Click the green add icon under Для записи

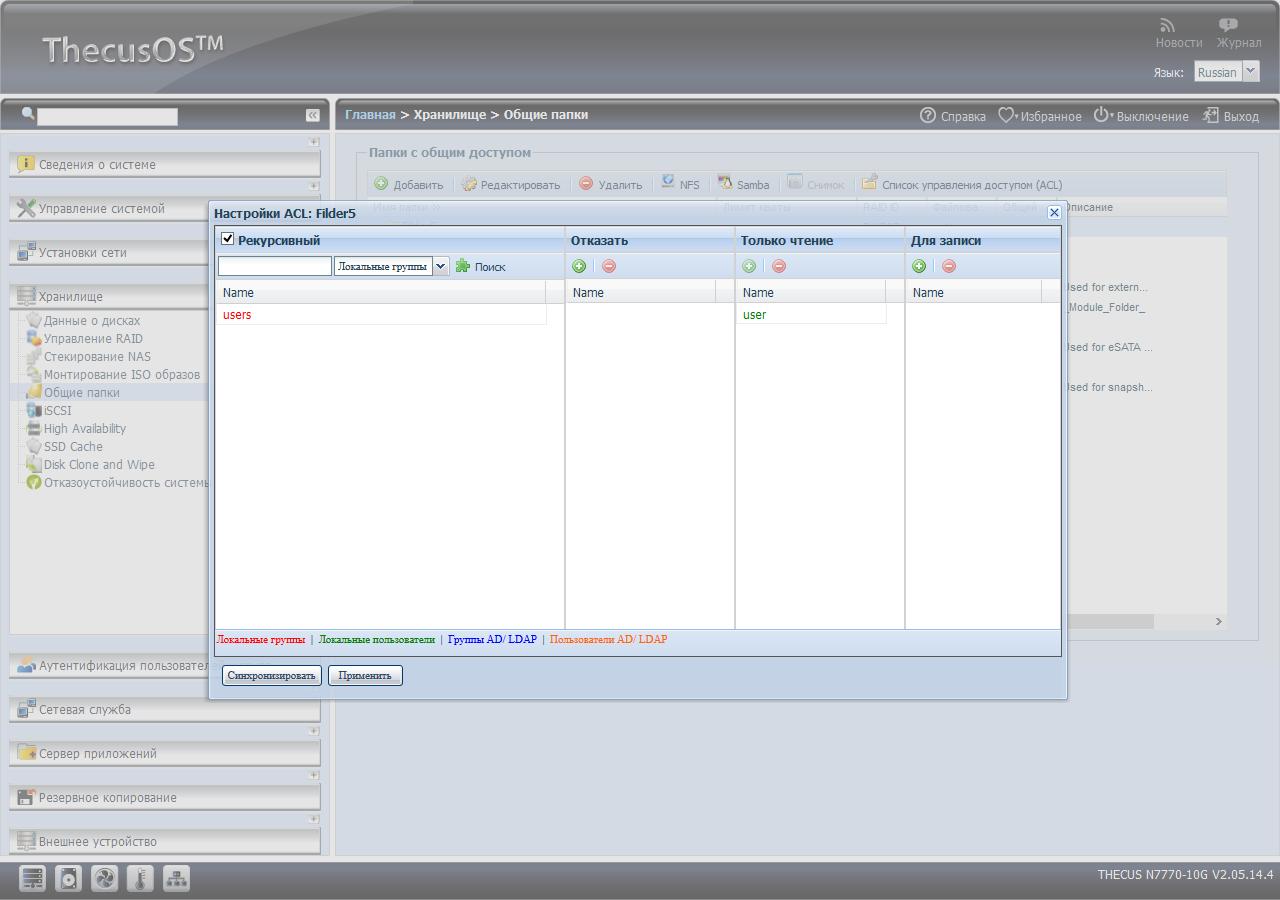(x=919, y=266)
